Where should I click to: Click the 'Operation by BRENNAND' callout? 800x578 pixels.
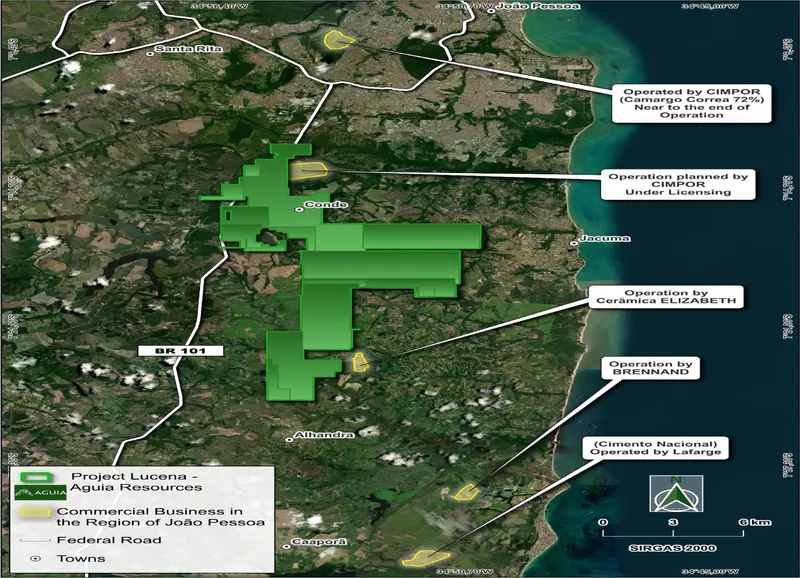point(651,368)
